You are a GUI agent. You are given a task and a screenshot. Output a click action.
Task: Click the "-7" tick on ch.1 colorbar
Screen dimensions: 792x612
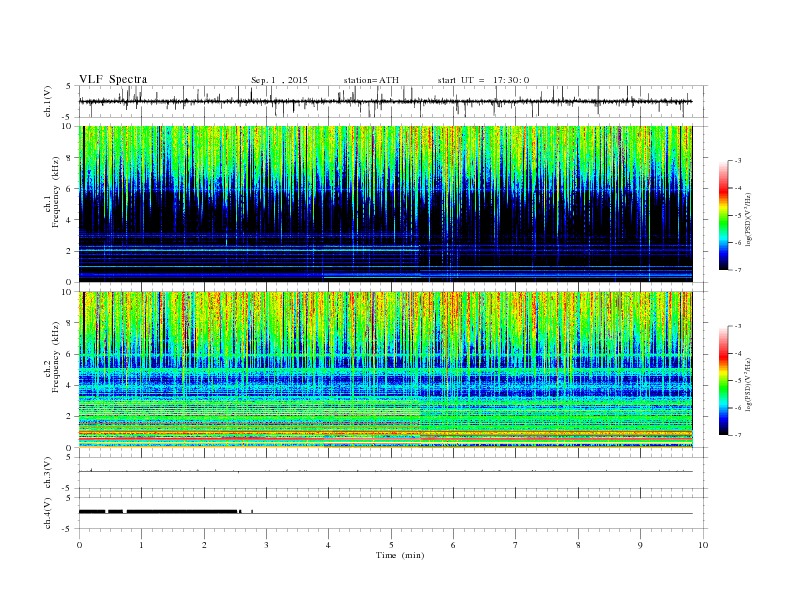[737, 270]
